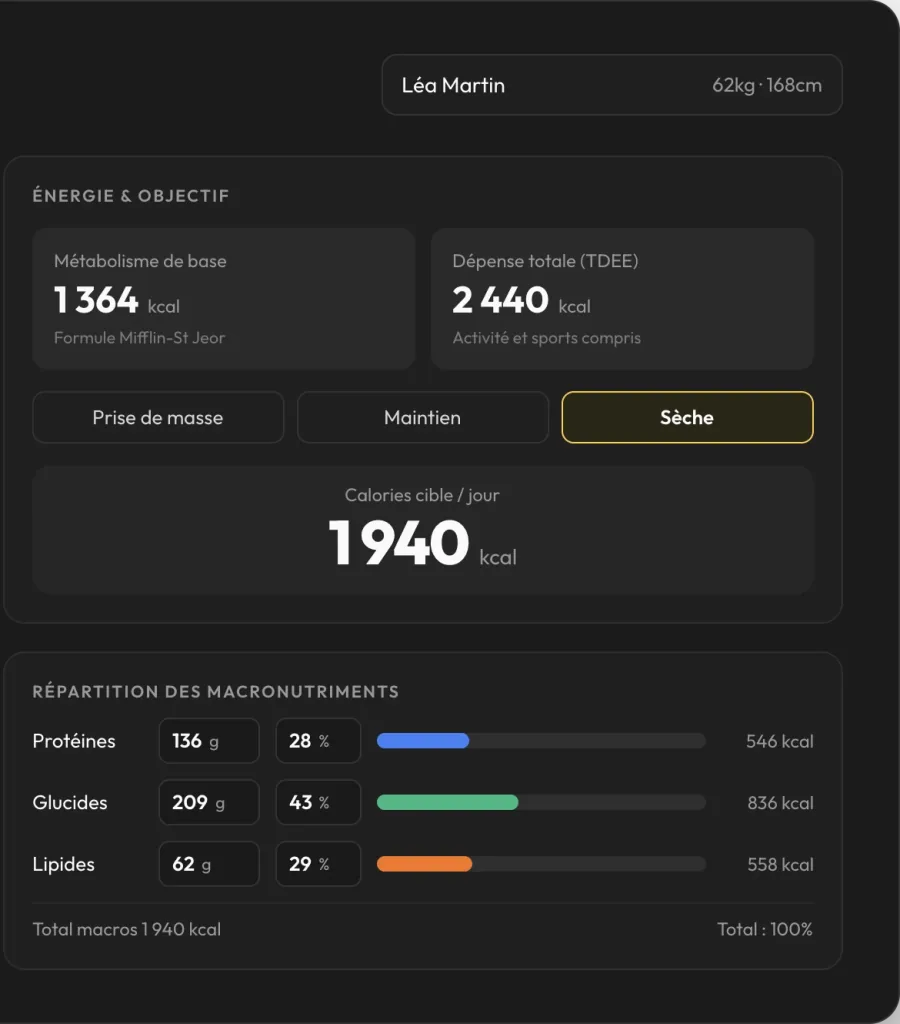Image resolution: width=900 pixels, height=1024 pixels.
Task: Click the Total macros 1 940 kcal text
Action: pyautogui.click(x=127, y=929)
